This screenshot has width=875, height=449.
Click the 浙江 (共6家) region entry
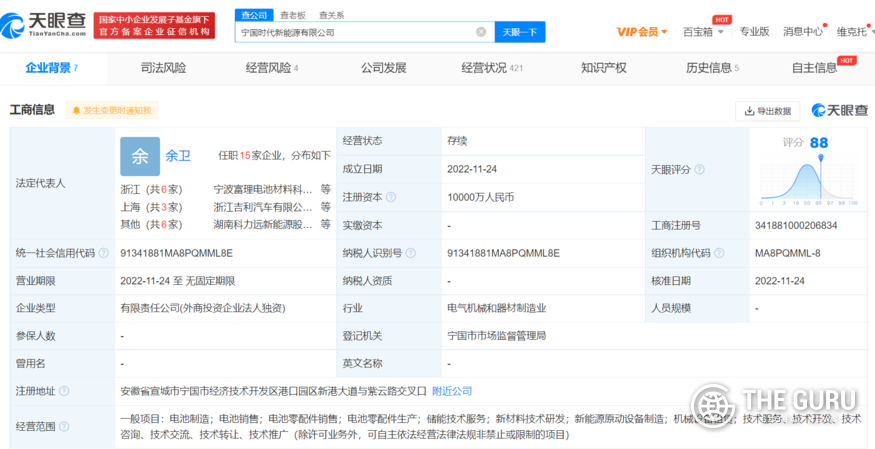pos(151,189)
